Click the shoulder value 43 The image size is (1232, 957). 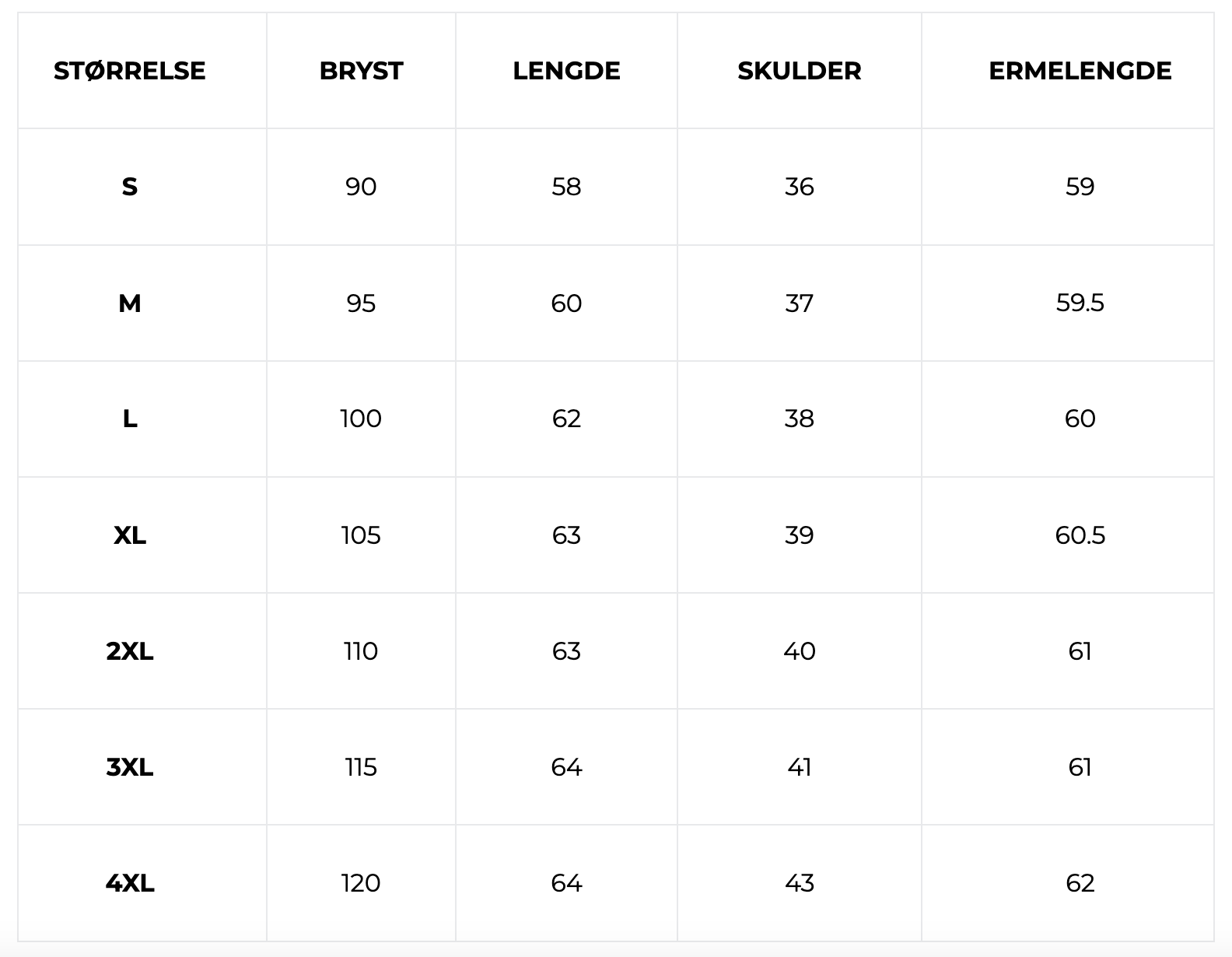coord(799,883)
